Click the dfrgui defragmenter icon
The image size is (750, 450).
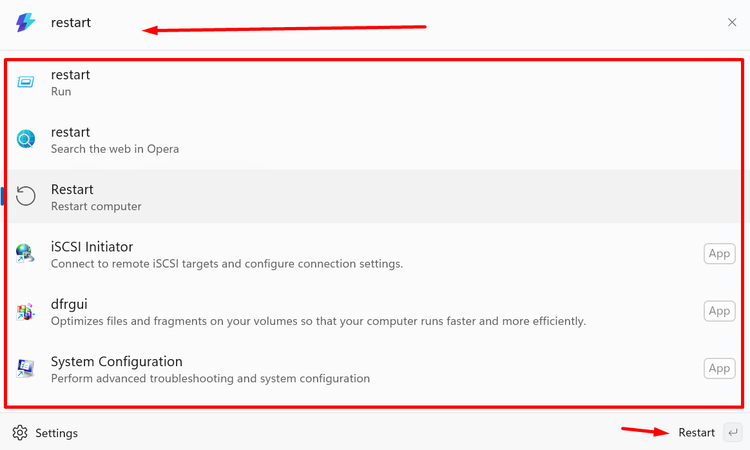pyautogui.click(x=25, y=312)
